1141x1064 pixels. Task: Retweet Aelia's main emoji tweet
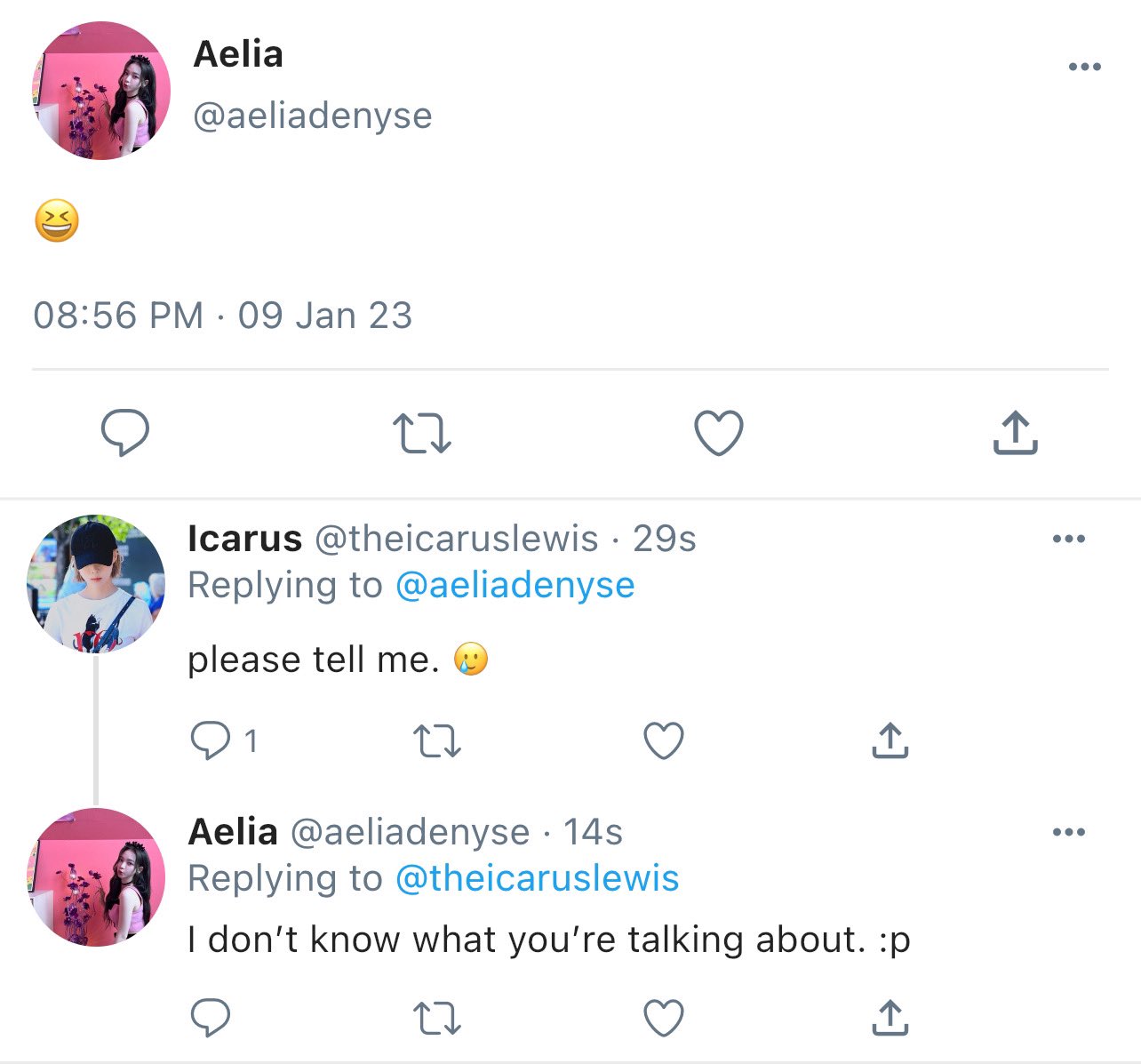pos(422,434)
